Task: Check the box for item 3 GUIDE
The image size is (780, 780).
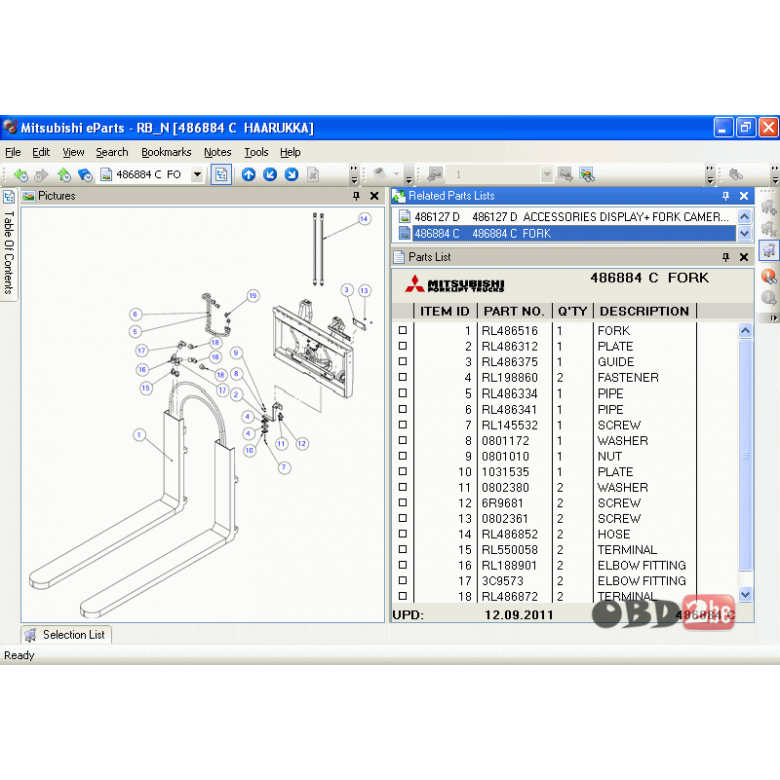Action: tap(403, 361)
